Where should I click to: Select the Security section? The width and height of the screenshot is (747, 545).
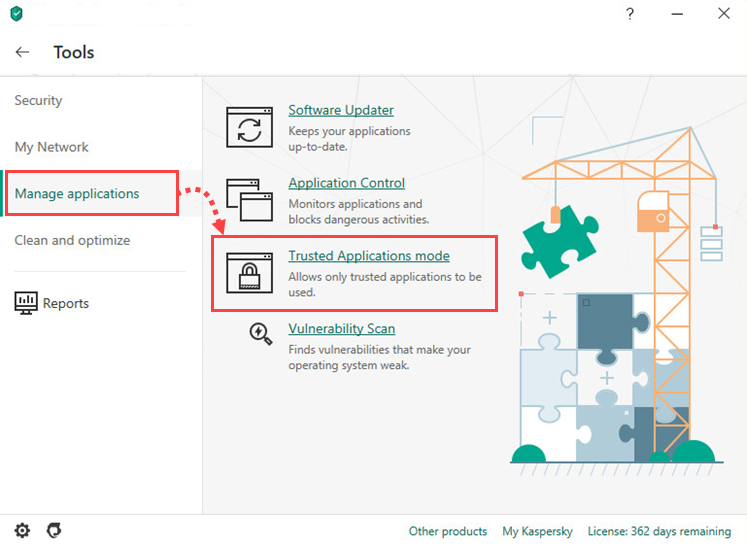(38, 101)
